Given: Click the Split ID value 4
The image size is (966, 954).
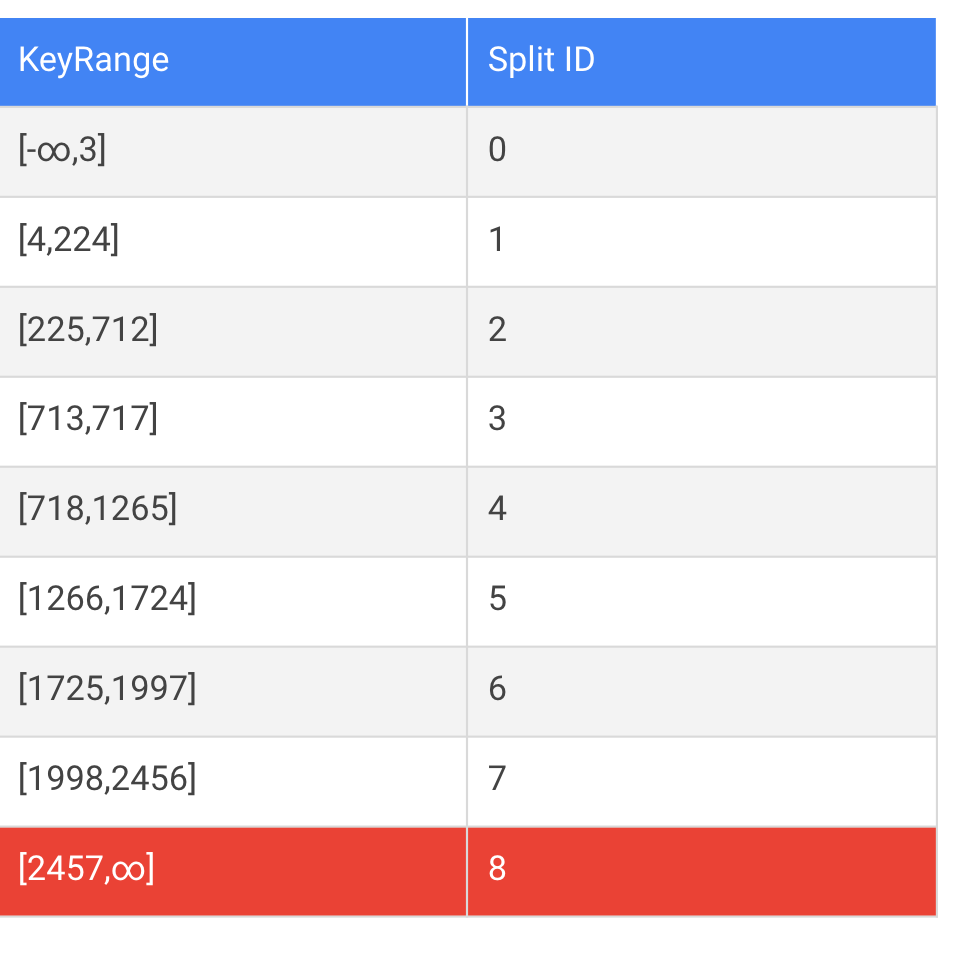Looking at the screenshot, I should tap(497, 510).
